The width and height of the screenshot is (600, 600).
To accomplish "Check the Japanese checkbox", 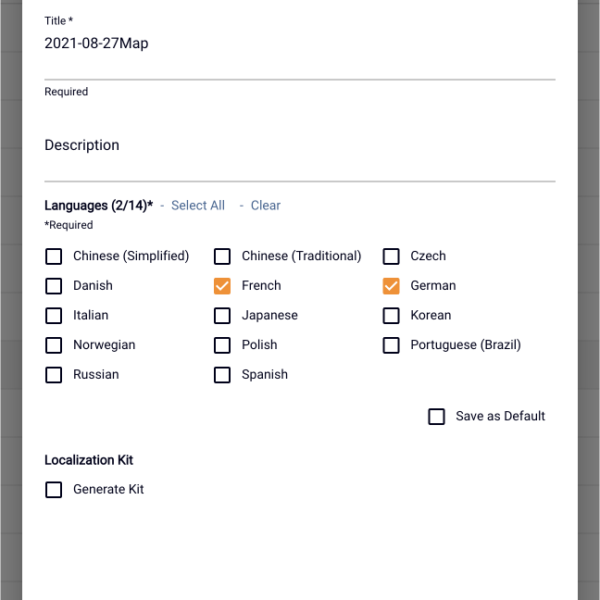I will (222, 316).
